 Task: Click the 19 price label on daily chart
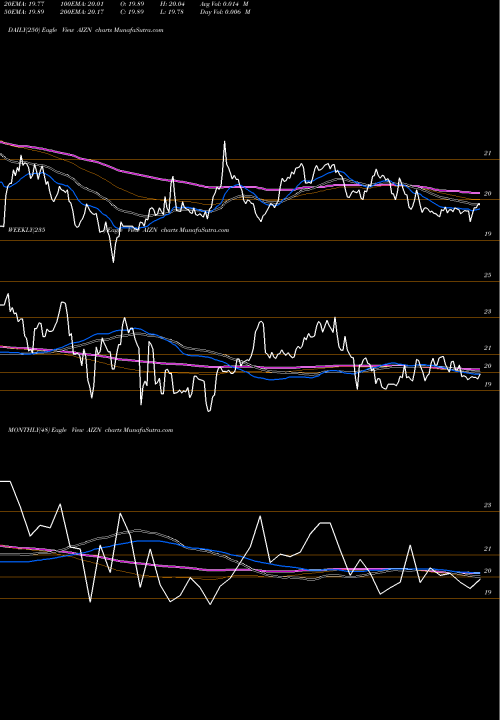click(488, 234)
